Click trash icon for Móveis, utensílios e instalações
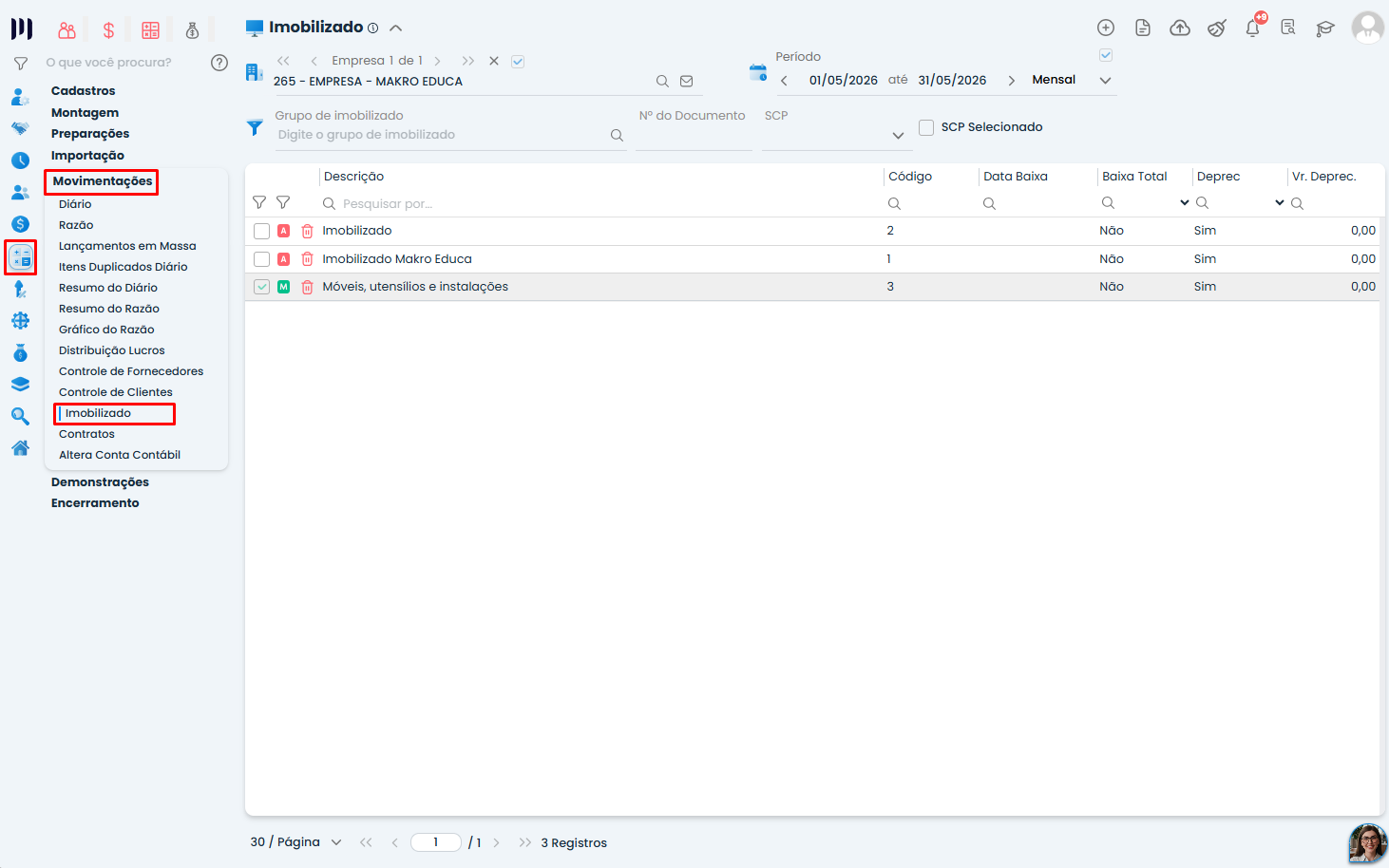 307,287
